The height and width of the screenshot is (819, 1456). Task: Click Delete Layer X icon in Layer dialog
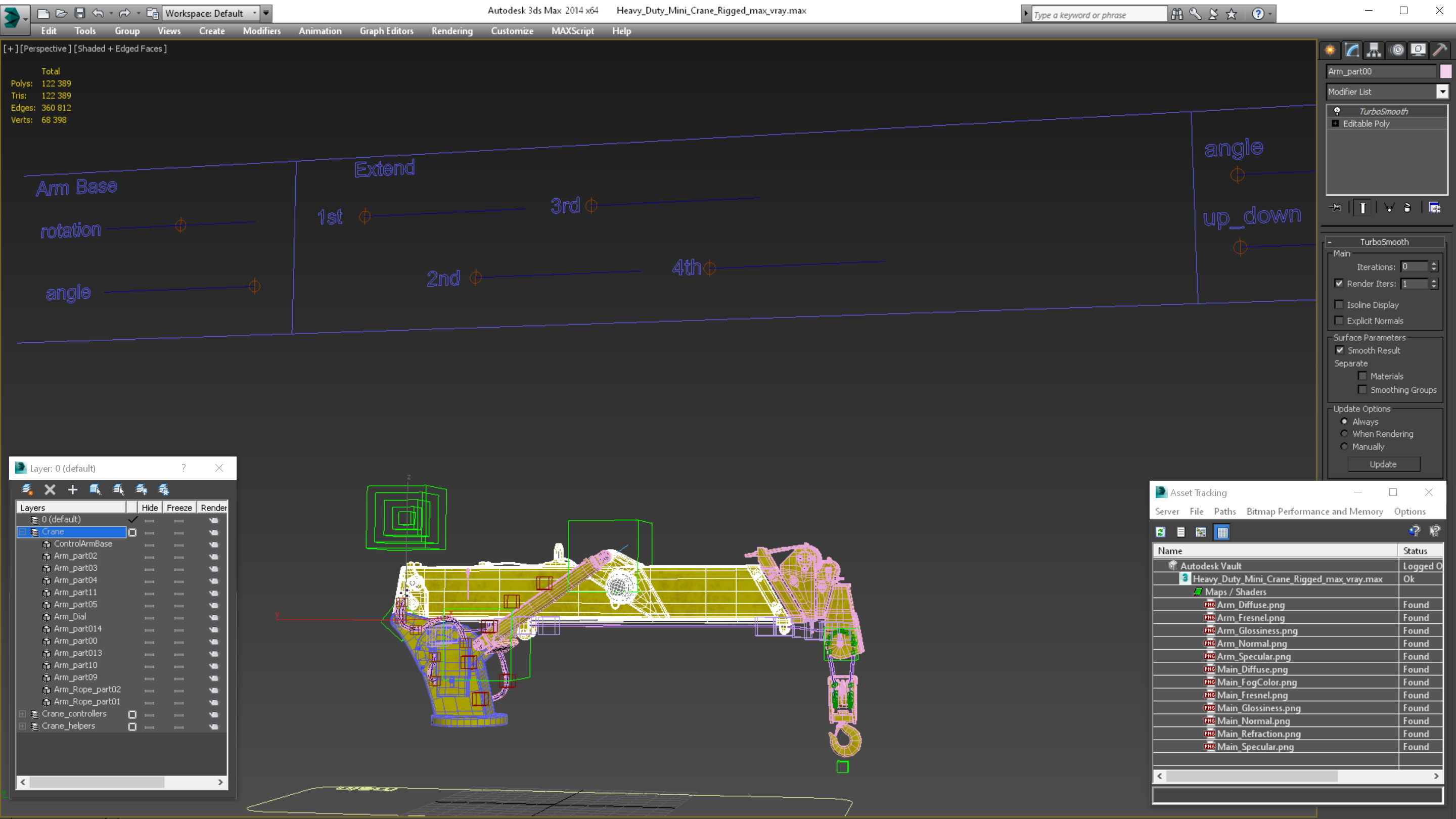click(50, 489)
